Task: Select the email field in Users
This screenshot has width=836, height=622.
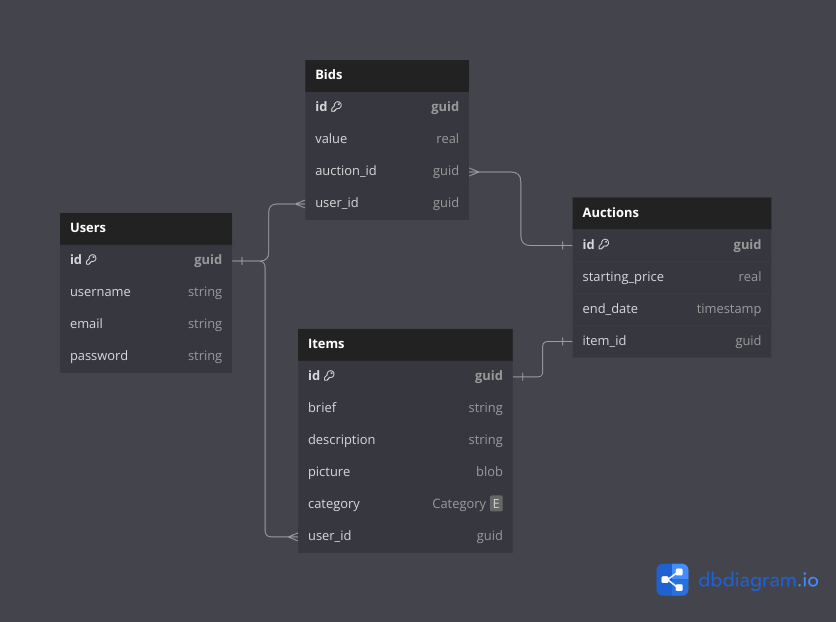Action: click(x=145, y=324)
